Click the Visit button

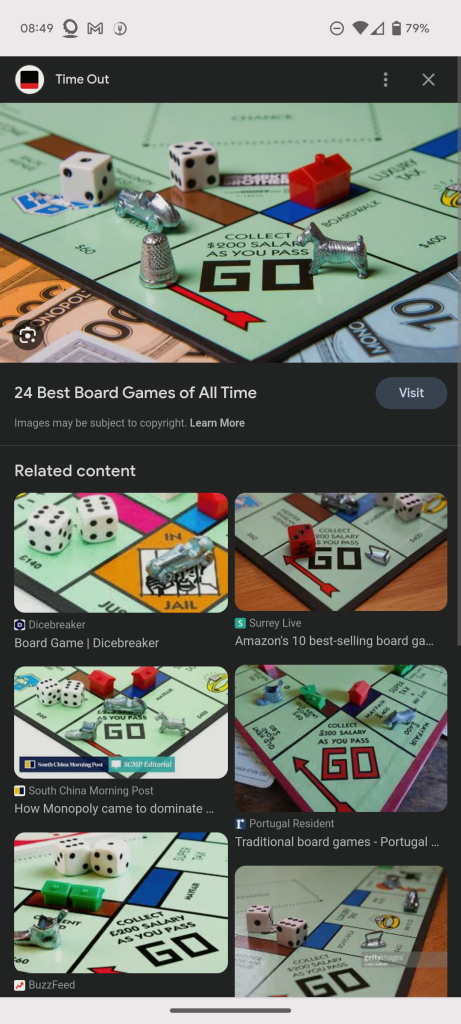(x=411, y=393)
